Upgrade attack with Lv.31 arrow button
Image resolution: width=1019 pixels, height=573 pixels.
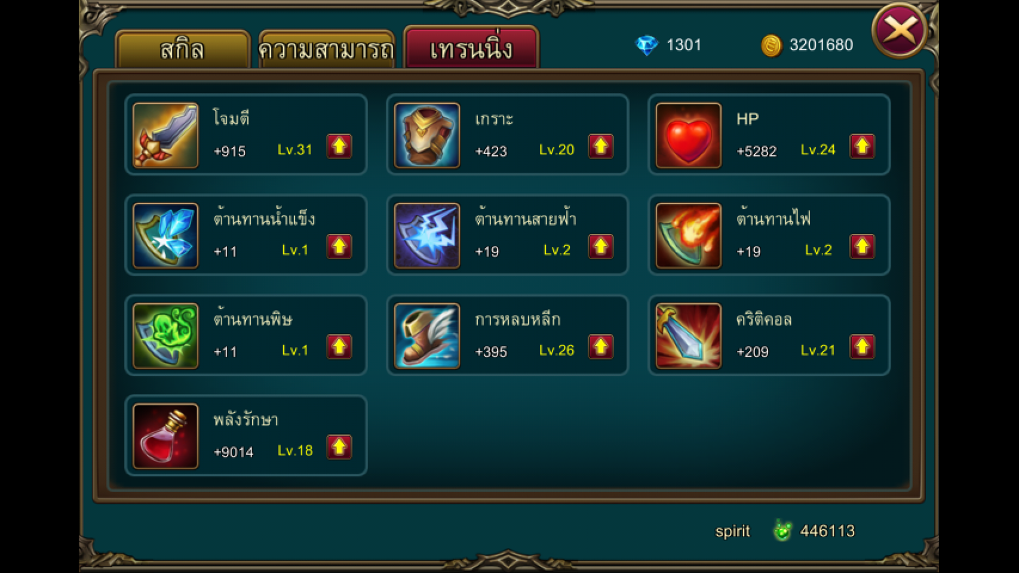coord(339,146)
